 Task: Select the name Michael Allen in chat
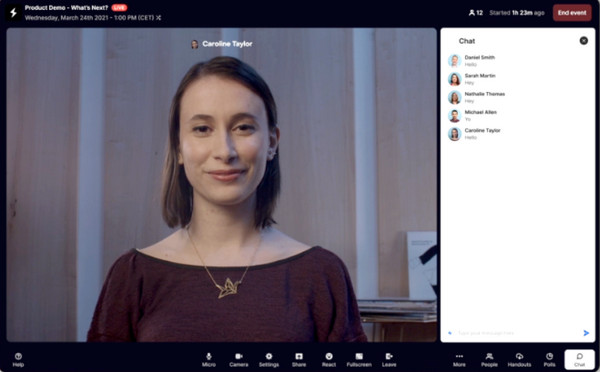pos(481,112)
